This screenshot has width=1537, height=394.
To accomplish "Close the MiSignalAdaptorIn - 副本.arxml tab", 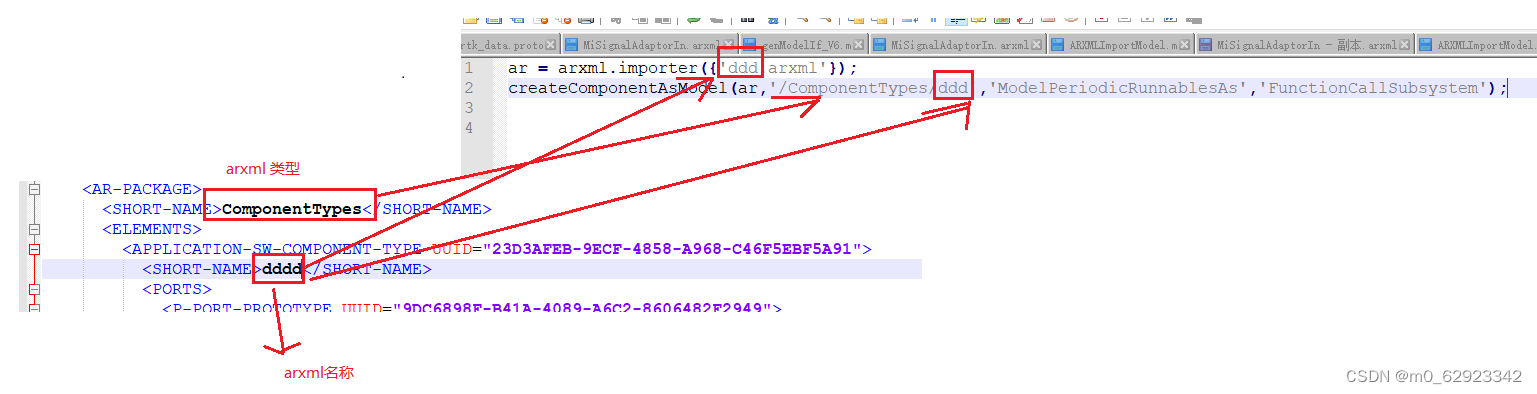I will [1404, 45].
